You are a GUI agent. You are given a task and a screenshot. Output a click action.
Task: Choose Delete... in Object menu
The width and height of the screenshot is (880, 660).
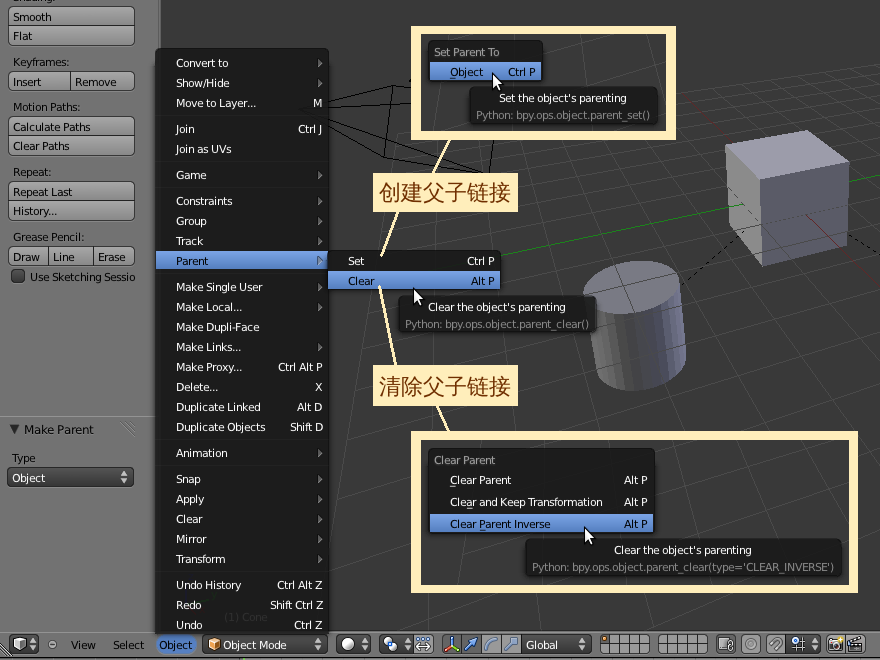(x=242, y=387)
